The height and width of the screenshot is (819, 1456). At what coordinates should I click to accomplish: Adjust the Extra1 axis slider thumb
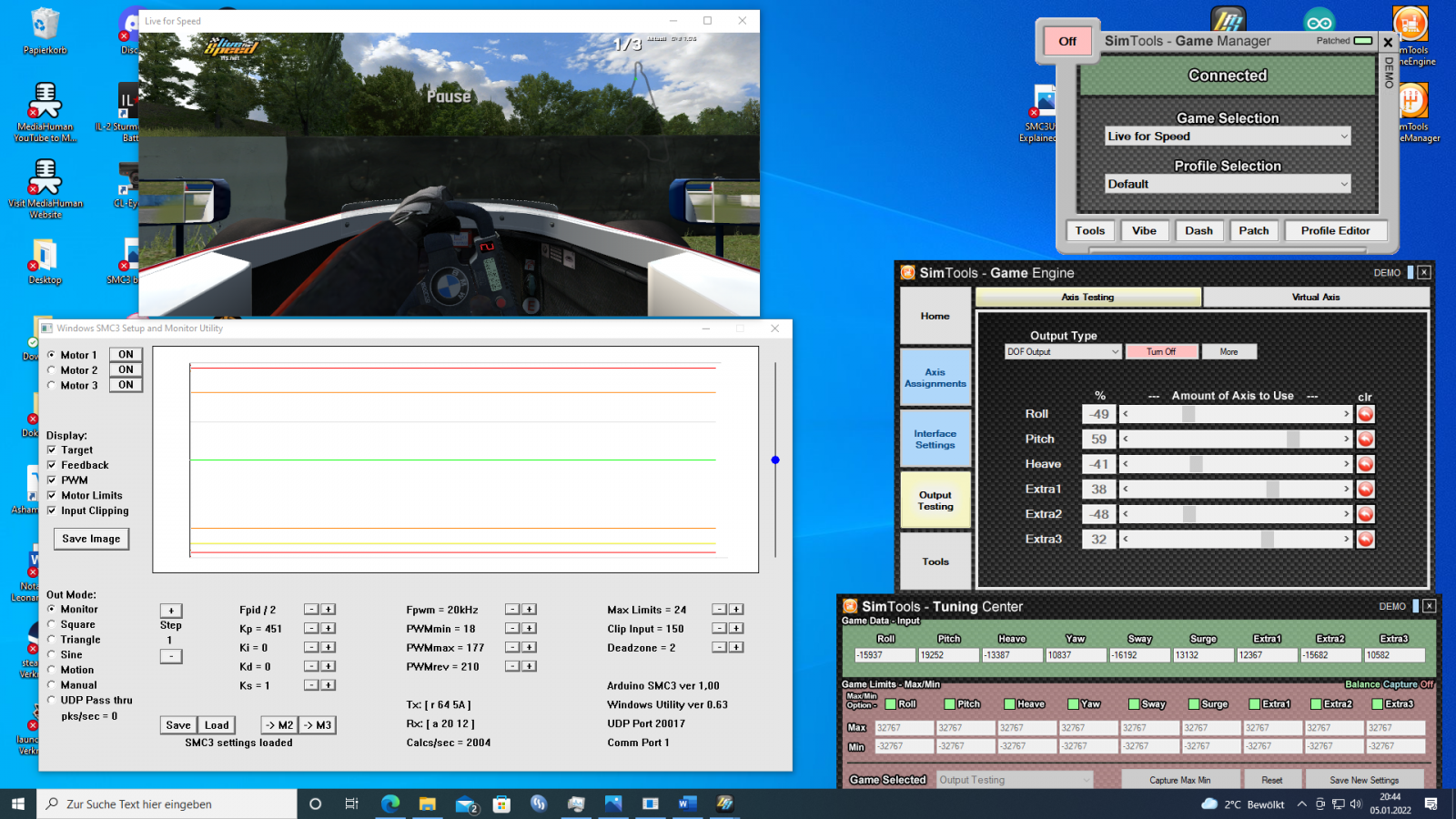[x=1272, y=490]
